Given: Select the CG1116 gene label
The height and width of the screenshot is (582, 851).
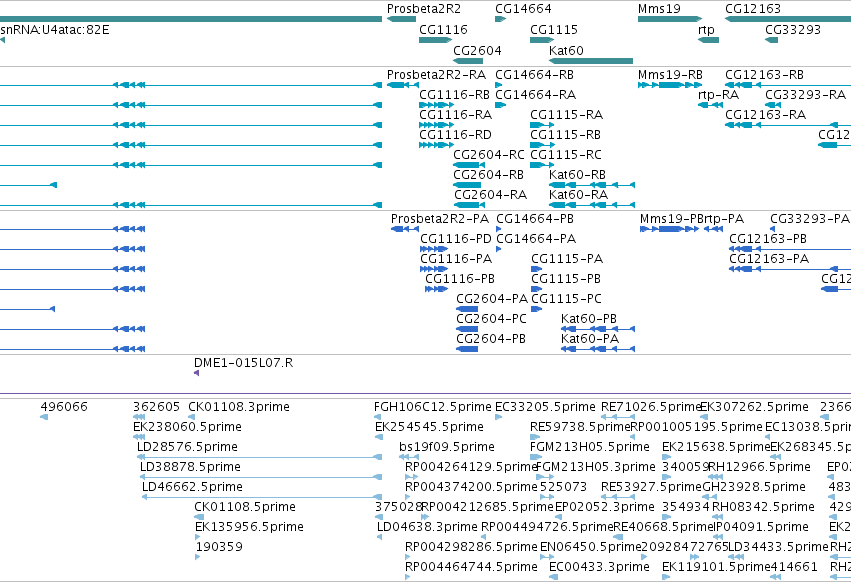Looking at the screenshot, I should (443, 29).
